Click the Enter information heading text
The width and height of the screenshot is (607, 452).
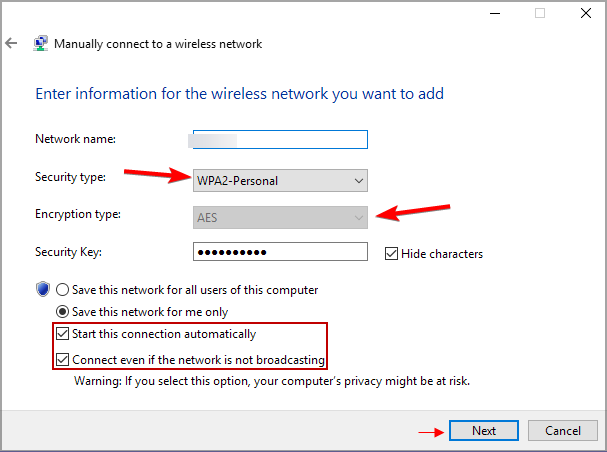coord(239,94)
